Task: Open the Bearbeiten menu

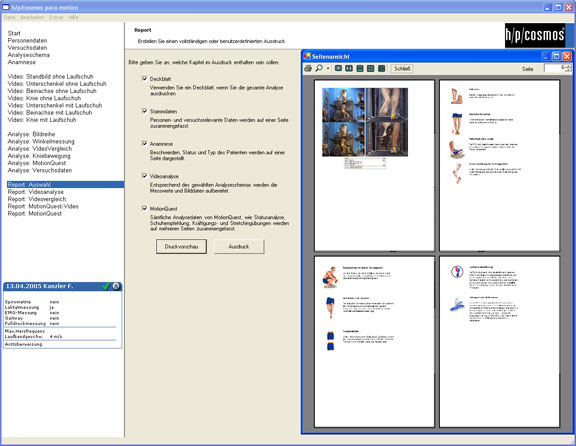Action: pyautogui.click(x=32, y=17)
